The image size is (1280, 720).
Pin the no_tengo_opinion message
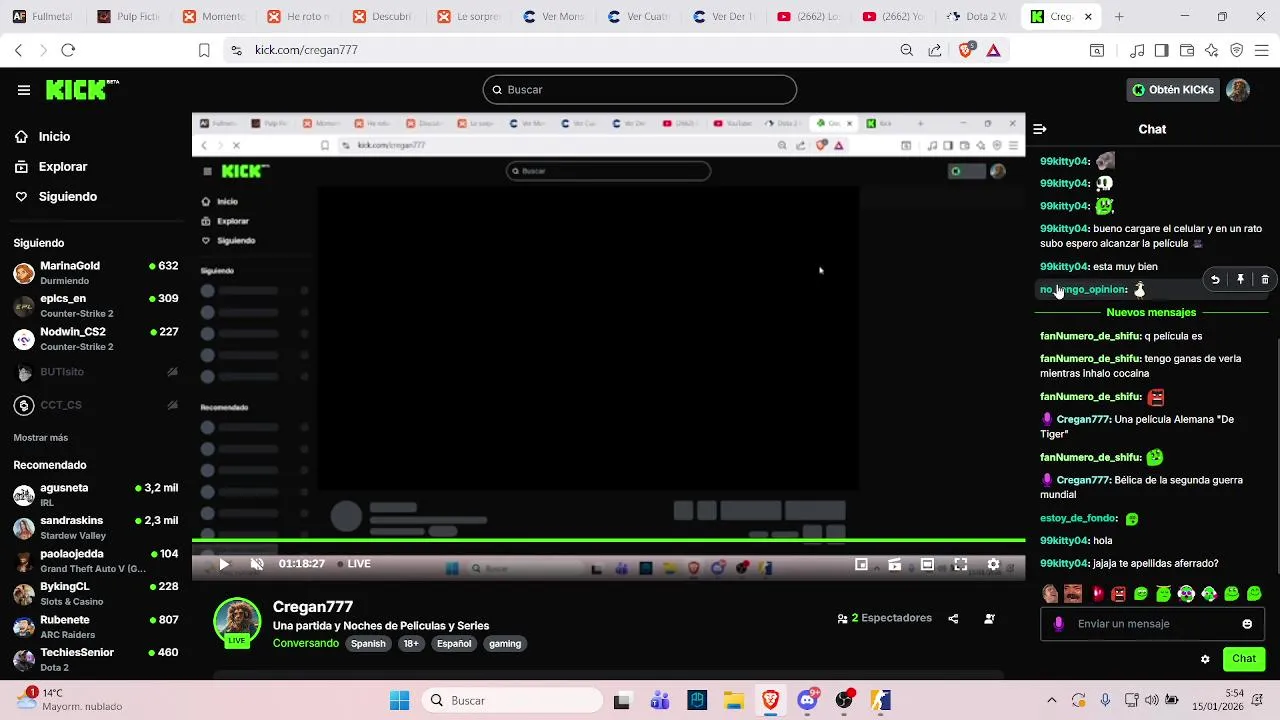click(1240, 280)
